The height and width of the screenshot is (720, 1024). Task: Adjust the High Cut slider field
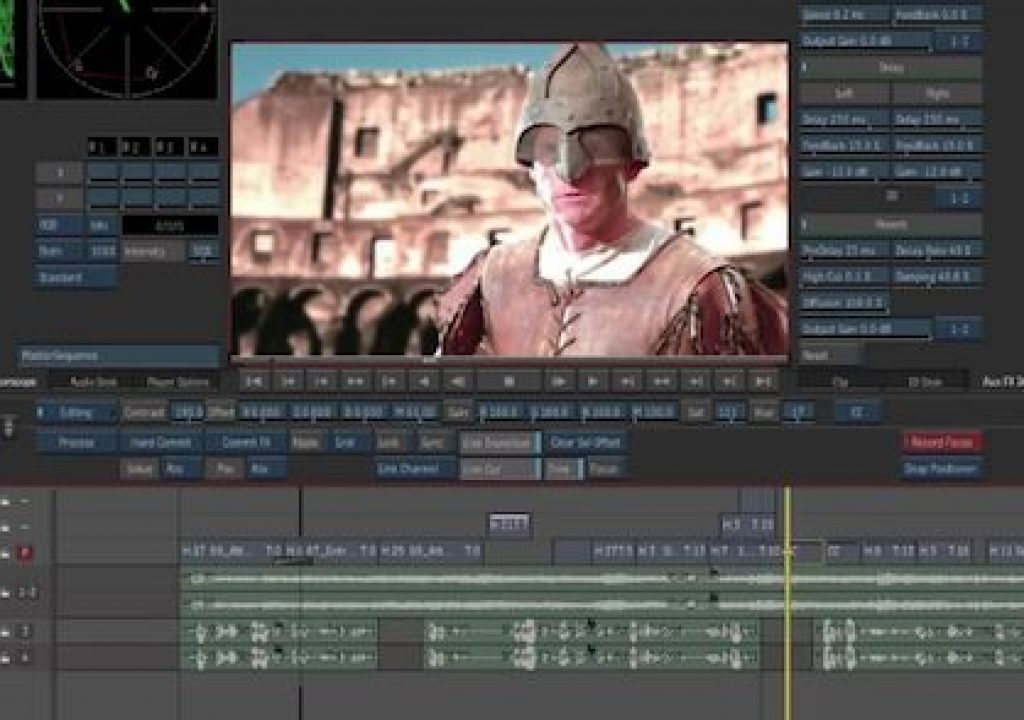[x=844, y=276]
